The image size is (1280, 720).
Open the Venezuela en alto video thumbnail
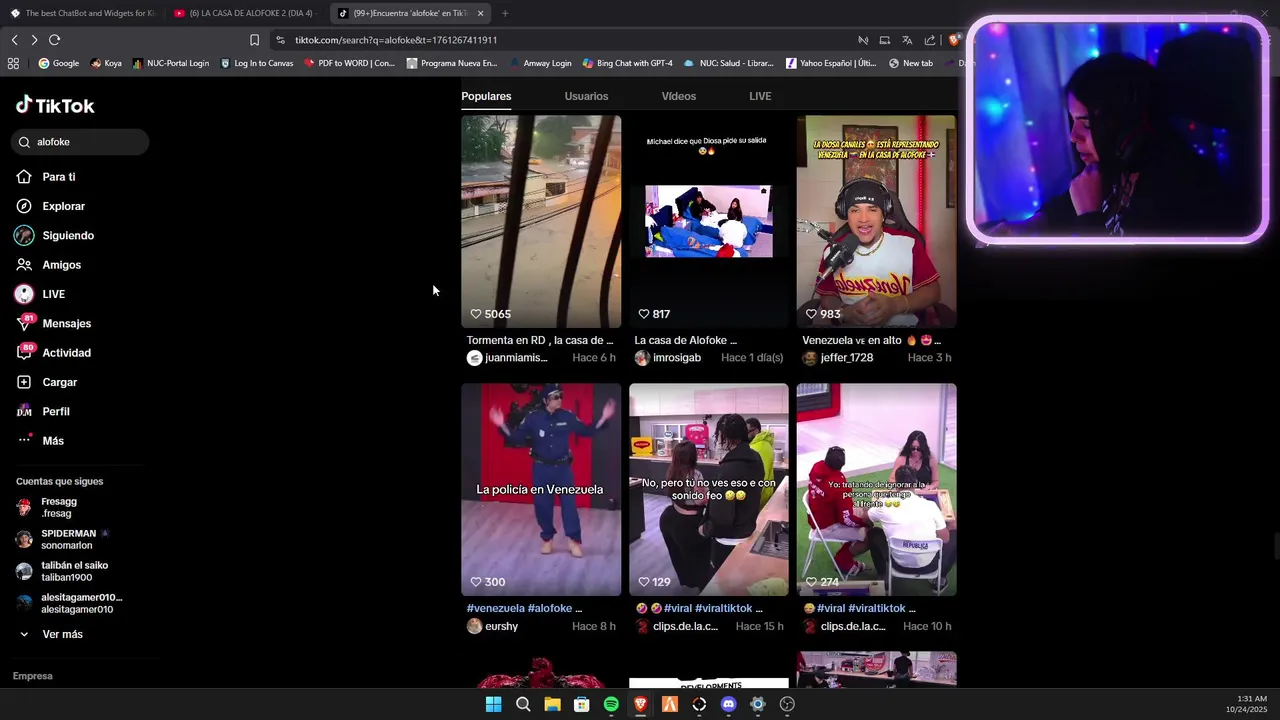tap(876, 221)
